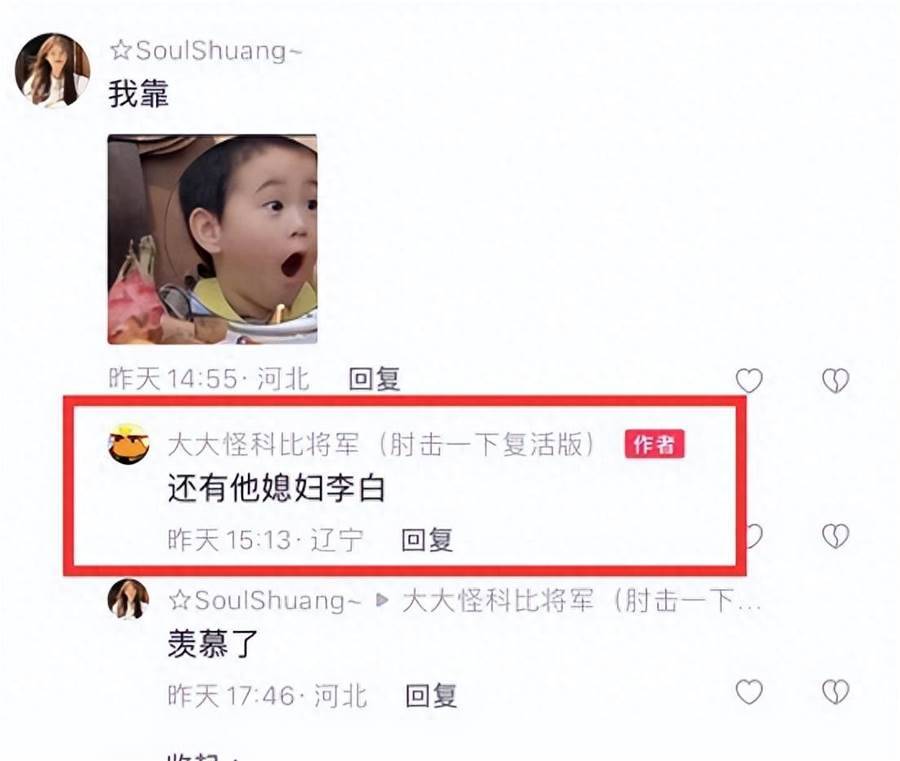The image size is (900, 761).
Task: Open the replied-to username 大大怪科比将军（肘击一下…
Action: 581,600
